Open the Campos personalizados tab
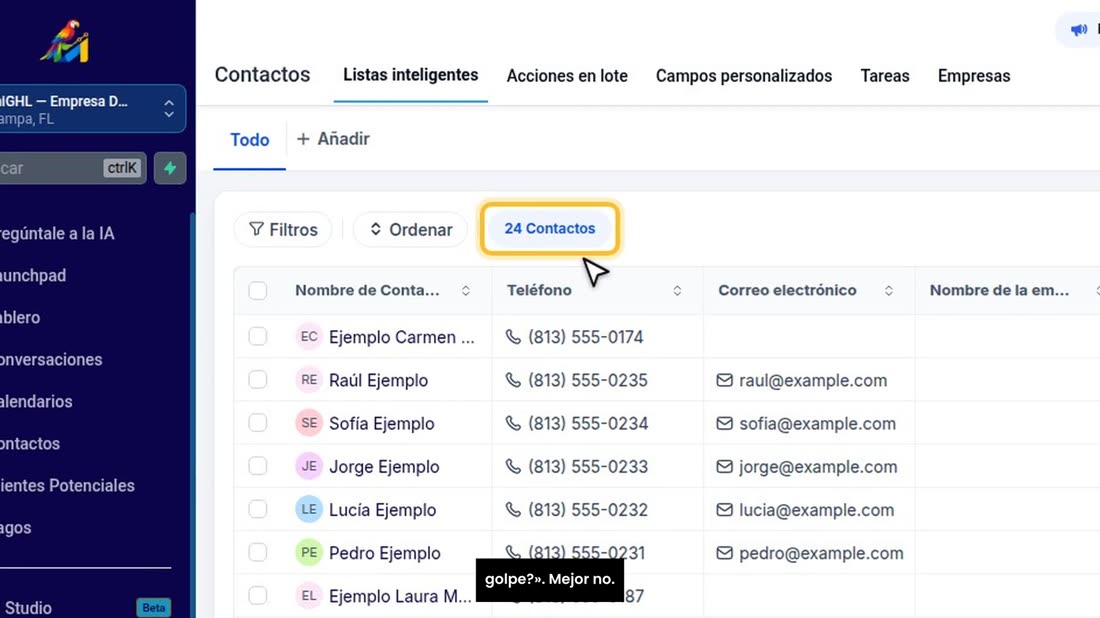 (744, 76)
